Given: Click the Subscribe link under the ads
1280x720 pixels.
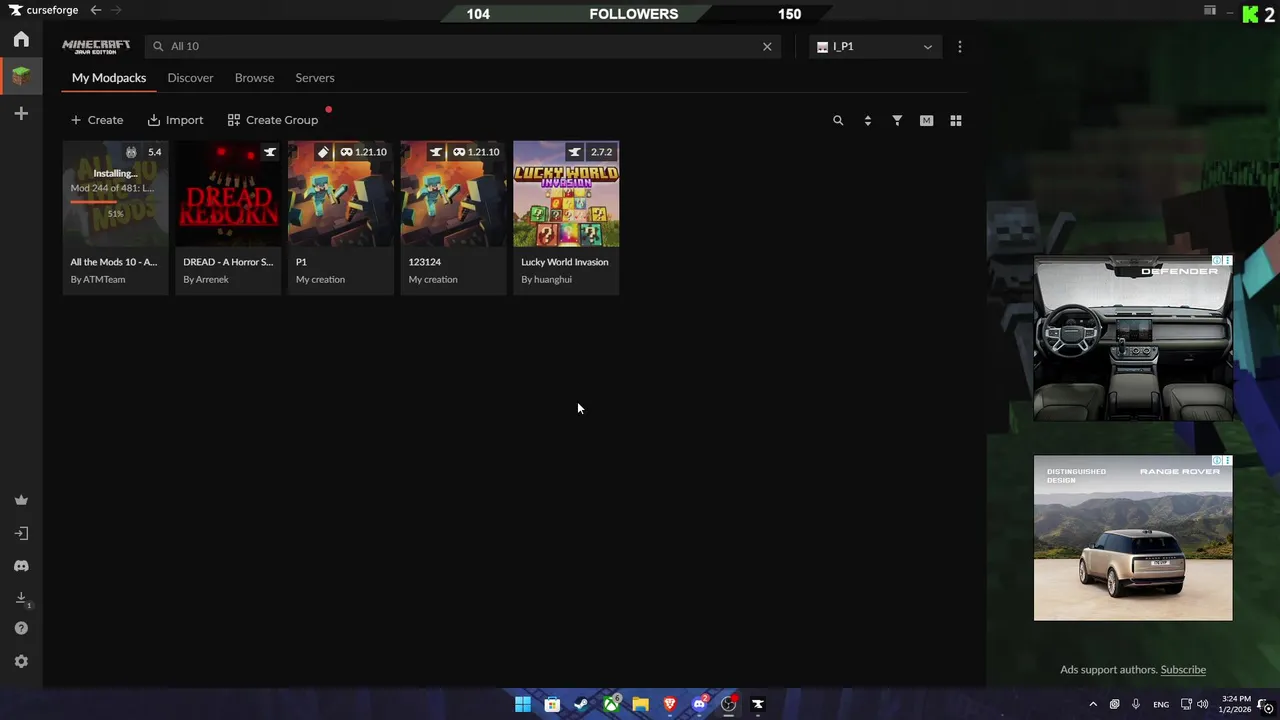Looking at the screenshot, I should (x=1183, y=670).
